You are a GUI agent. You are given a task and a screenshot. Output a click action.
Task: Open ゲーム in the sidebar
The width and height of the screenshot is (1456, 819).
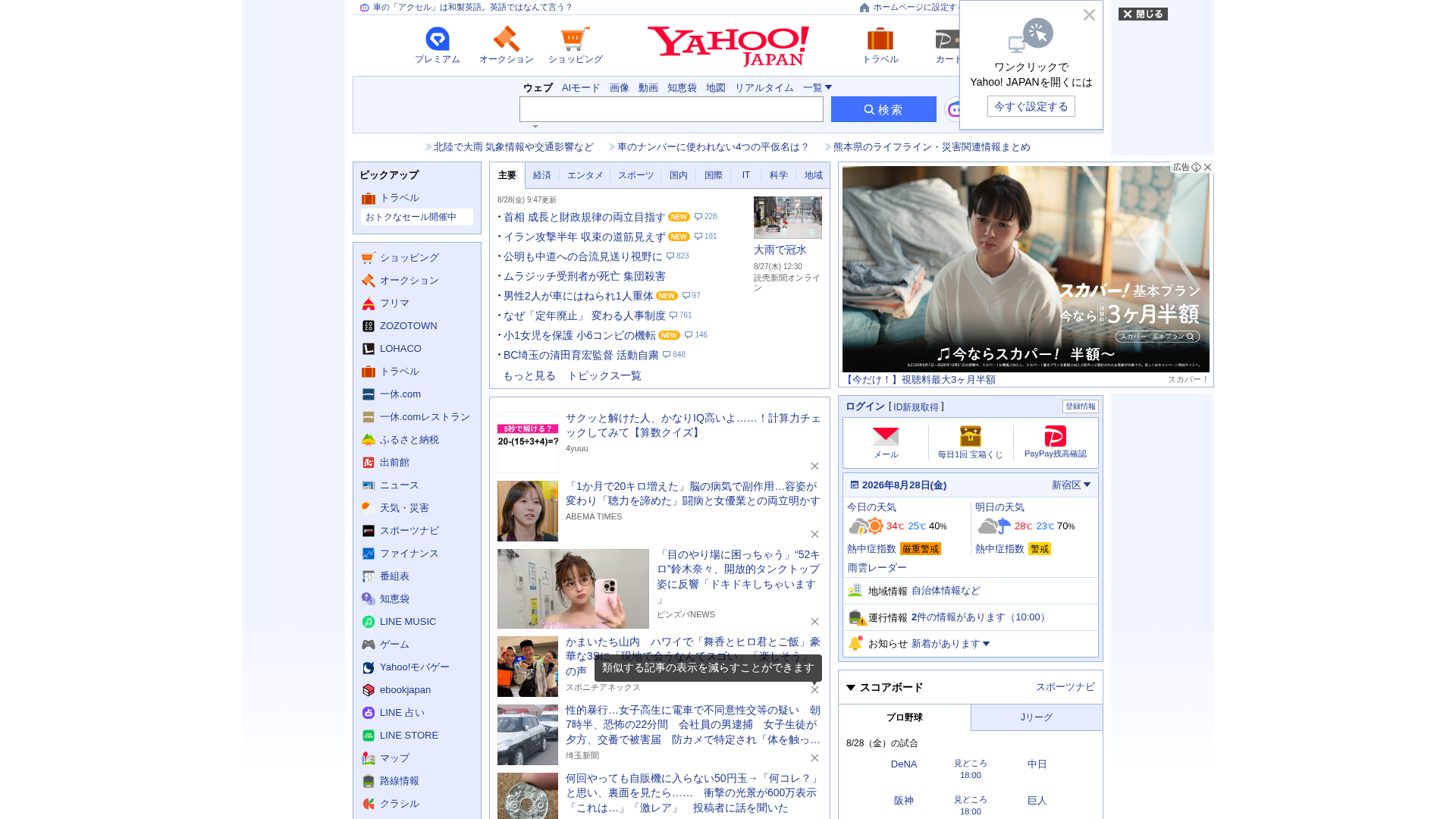click(x=394, y=645)
